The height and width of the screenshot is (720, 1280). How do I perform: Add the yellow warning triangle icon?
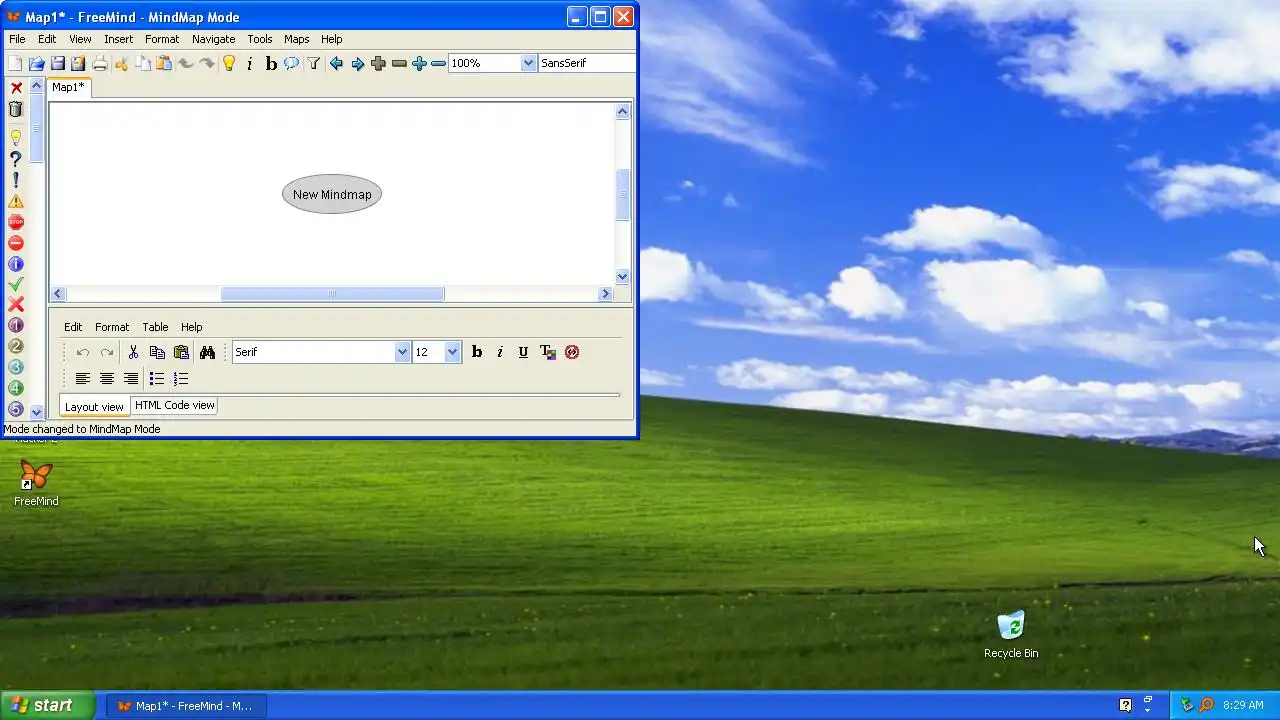[x=16, y=201]
